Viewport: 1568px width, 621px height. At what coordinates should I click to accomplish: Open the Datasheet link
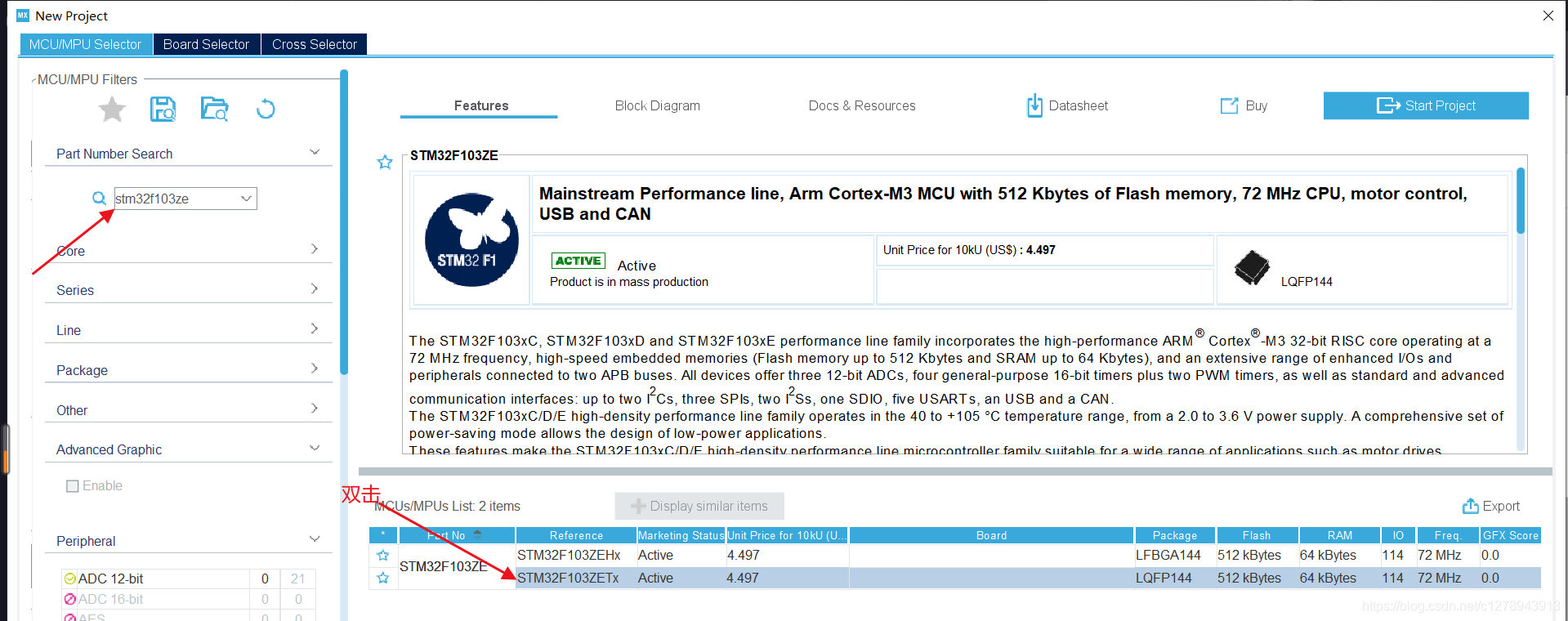click(1079, 105)
